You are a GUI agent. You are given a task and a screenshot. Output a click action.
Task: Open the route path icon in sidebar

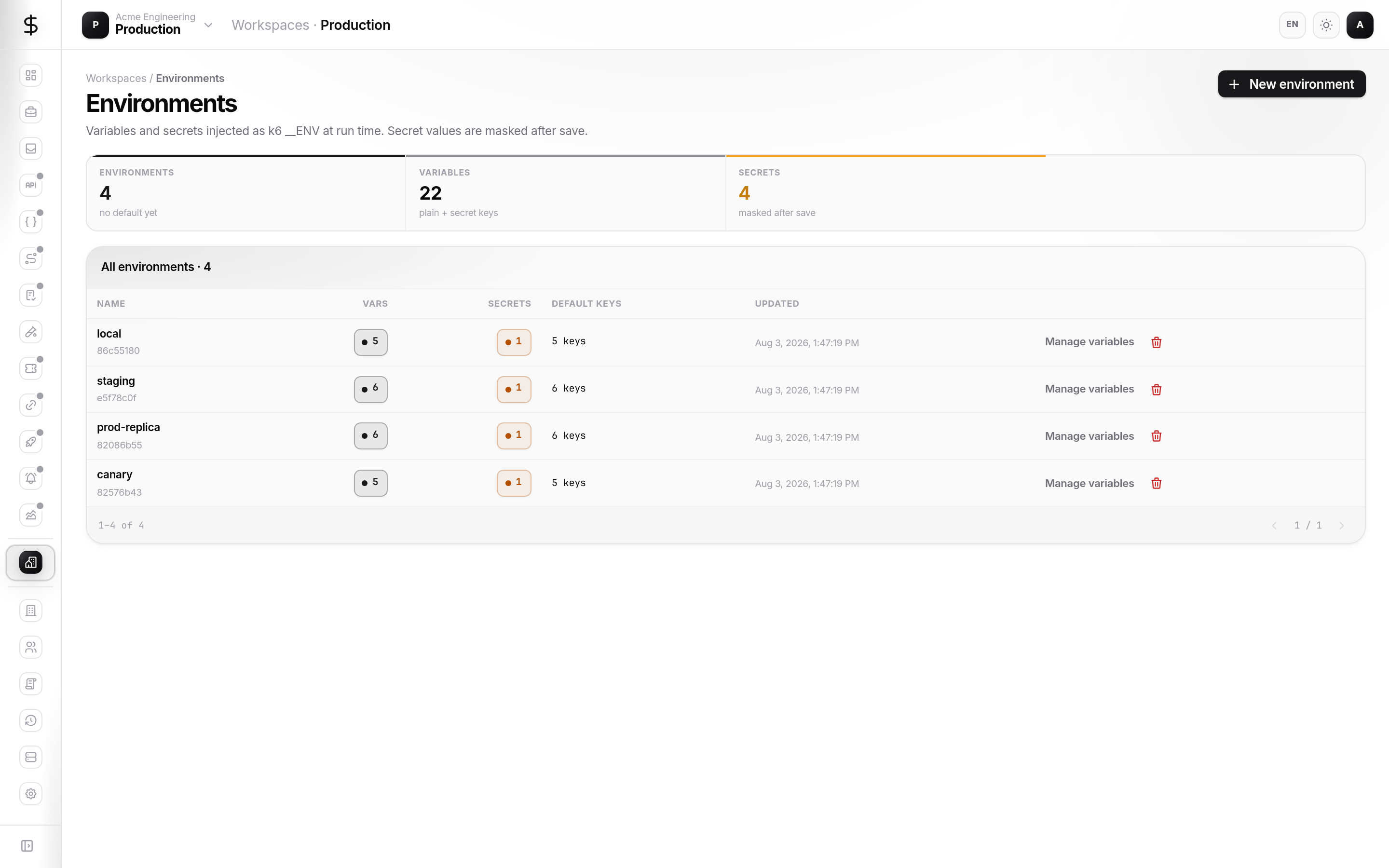(31, 258)
